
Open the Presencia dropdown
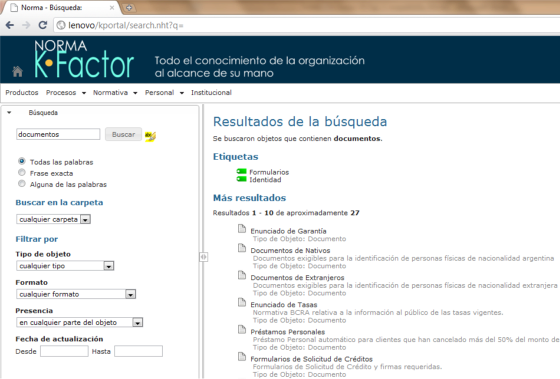80,322
